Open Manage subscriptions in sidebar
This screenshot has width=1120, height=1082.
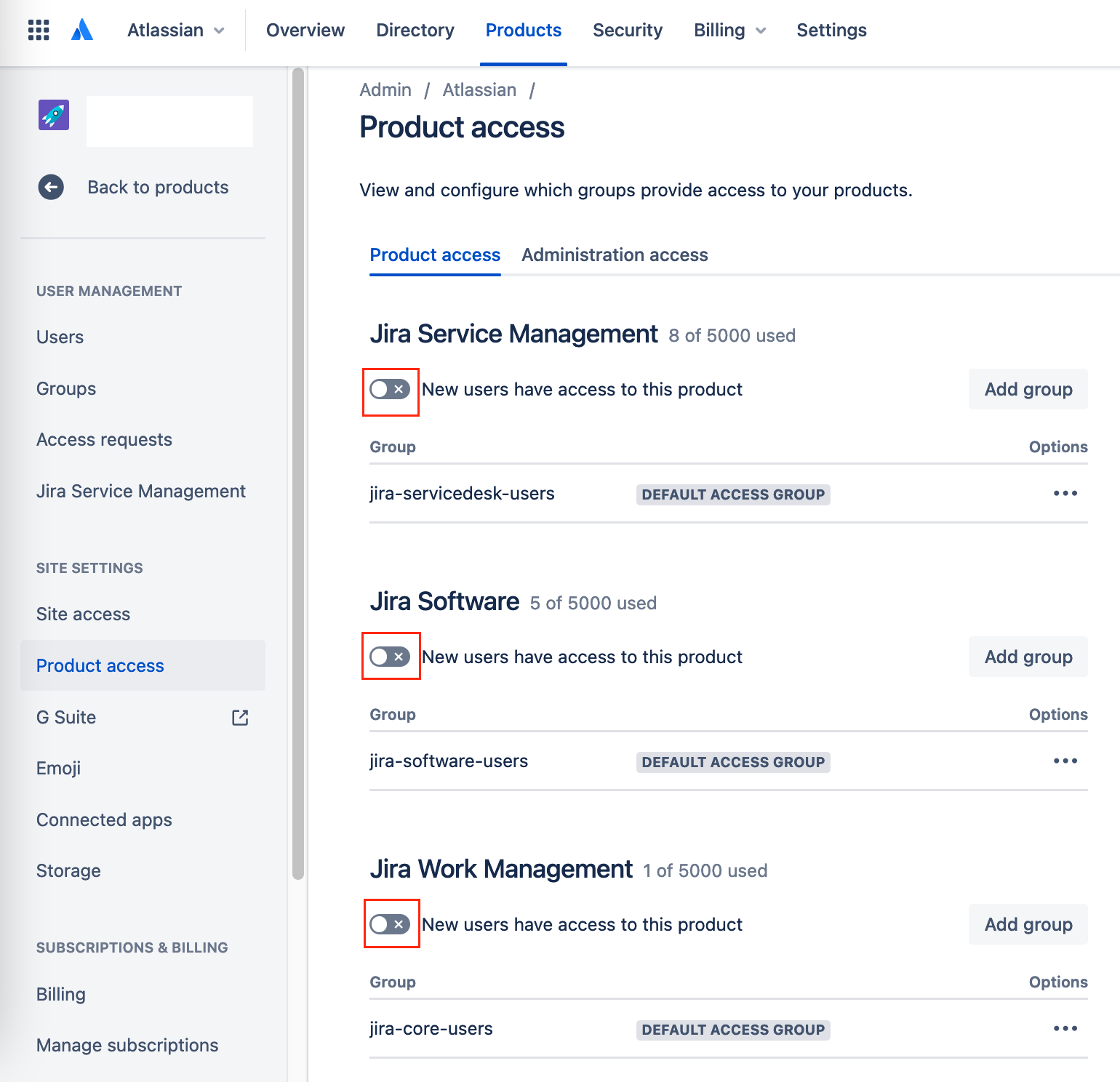127,1046
